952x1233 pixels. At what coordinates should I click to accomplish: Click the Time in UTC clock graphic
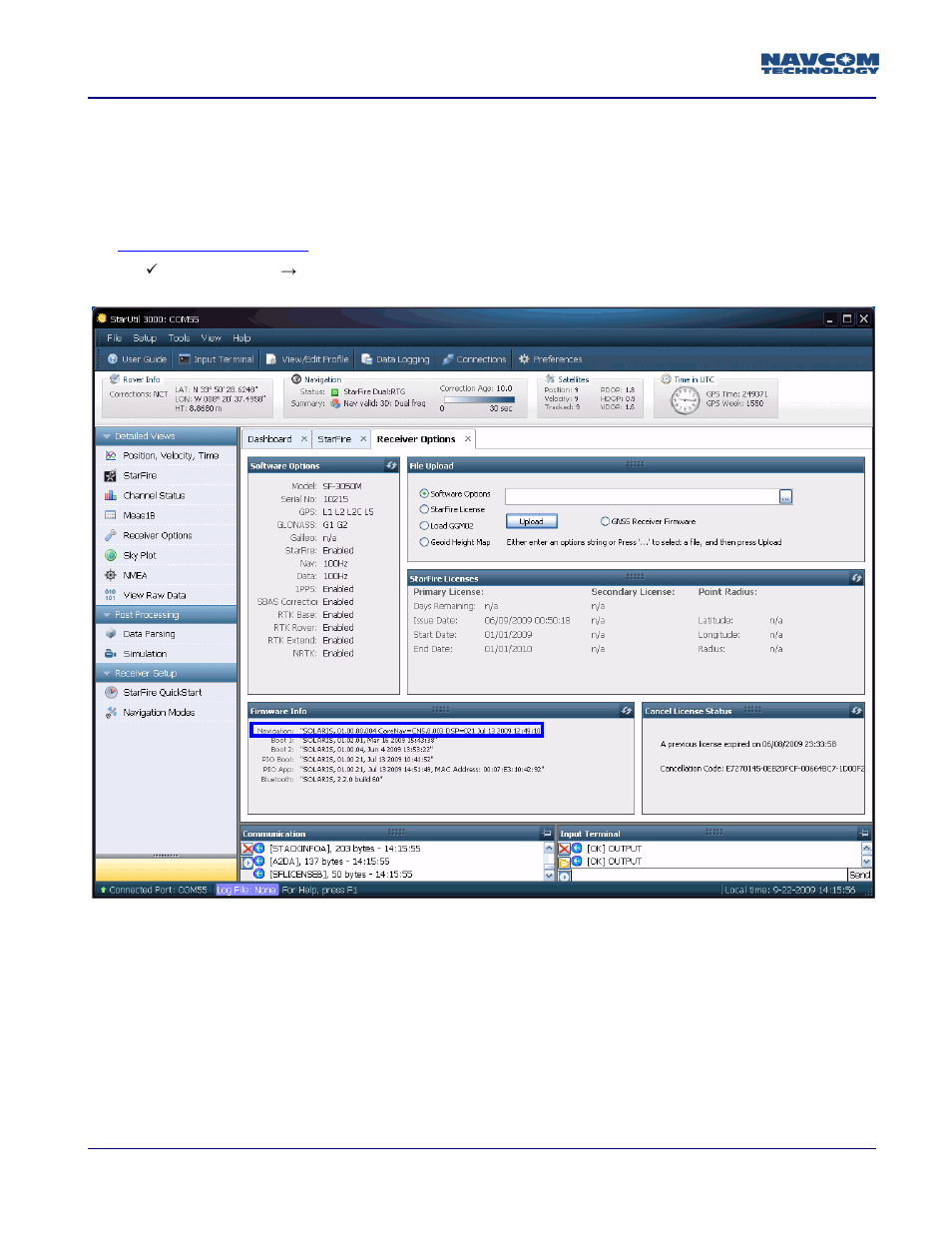(686, 400)
